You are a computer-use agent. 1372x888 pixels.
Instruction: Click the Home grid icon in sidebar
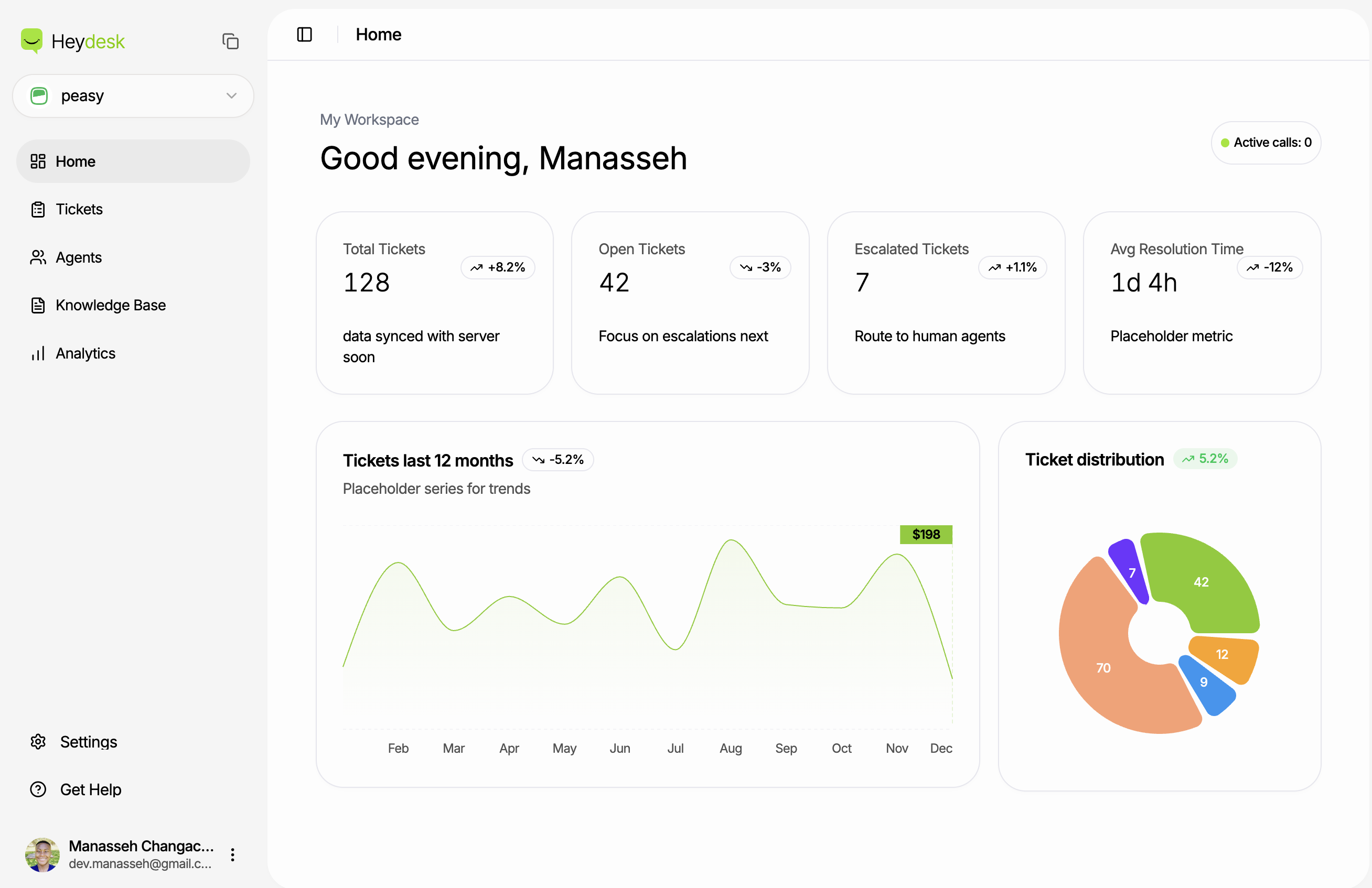38,161
